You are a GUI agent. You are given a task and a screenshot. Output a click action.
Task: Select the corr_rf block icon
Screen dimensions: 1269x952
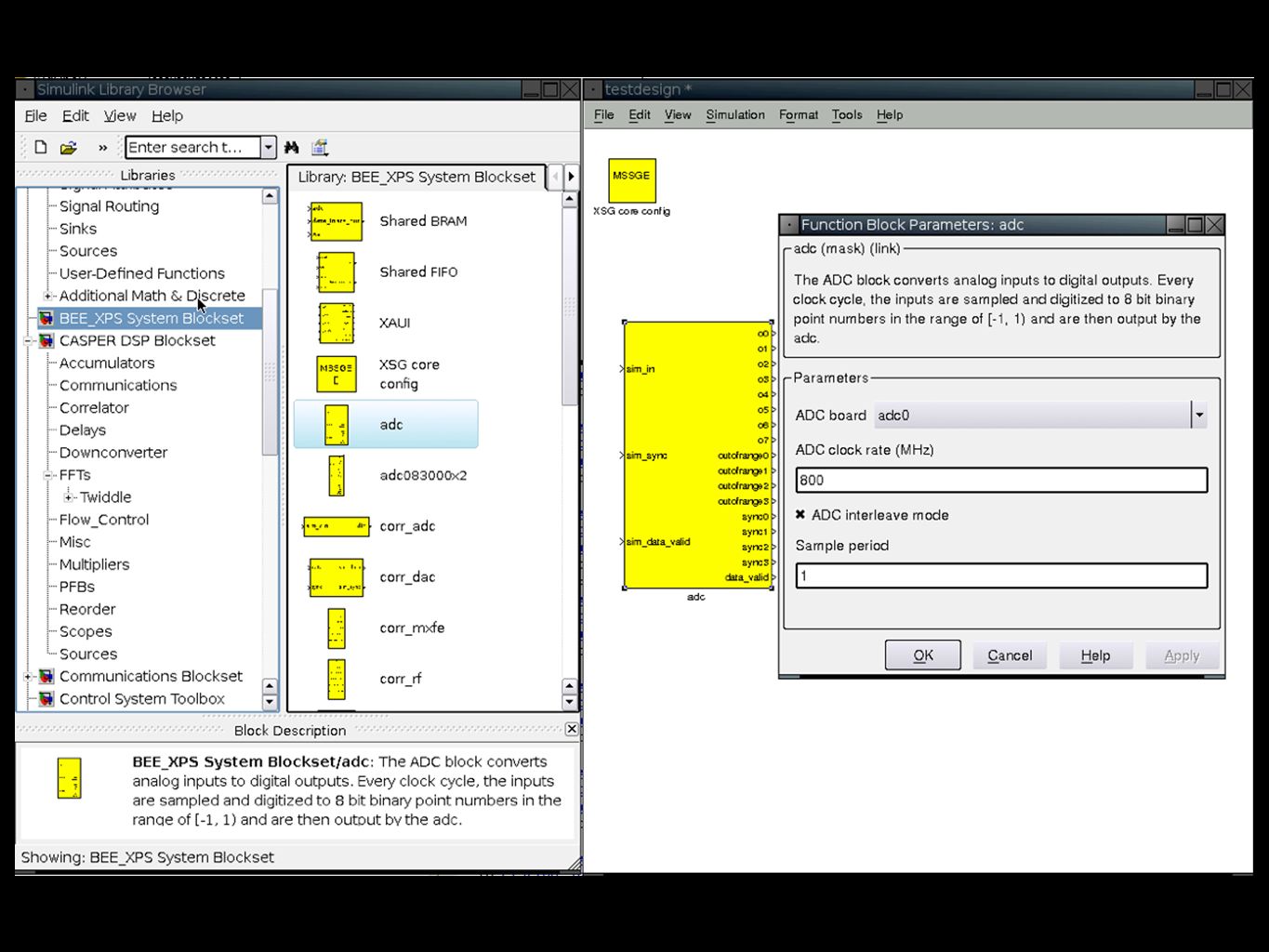click(336, 680)
